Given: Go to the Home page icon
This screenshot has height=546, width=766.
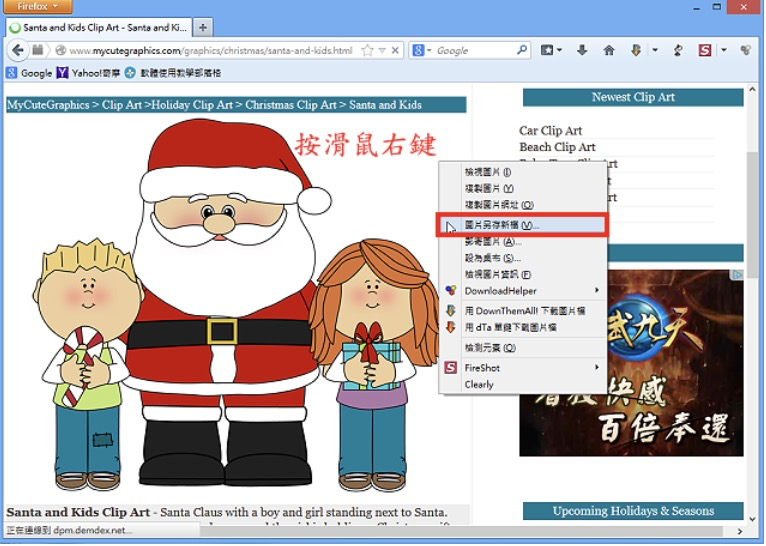Looking at the screenshot, I should pos(609,50).
